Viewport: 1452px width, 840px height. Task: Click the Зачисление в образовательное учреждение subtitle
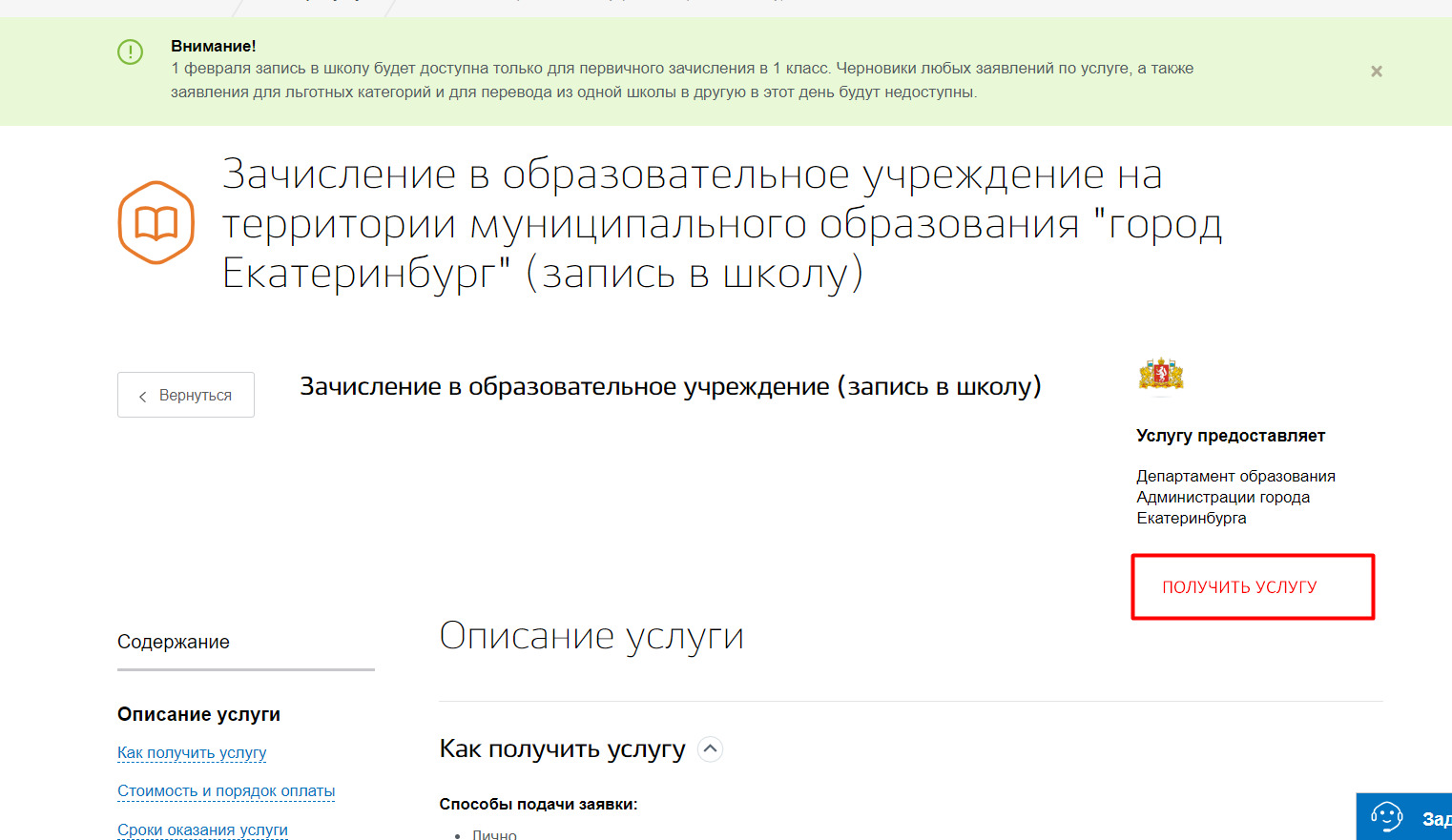click(x=671, y=386)
